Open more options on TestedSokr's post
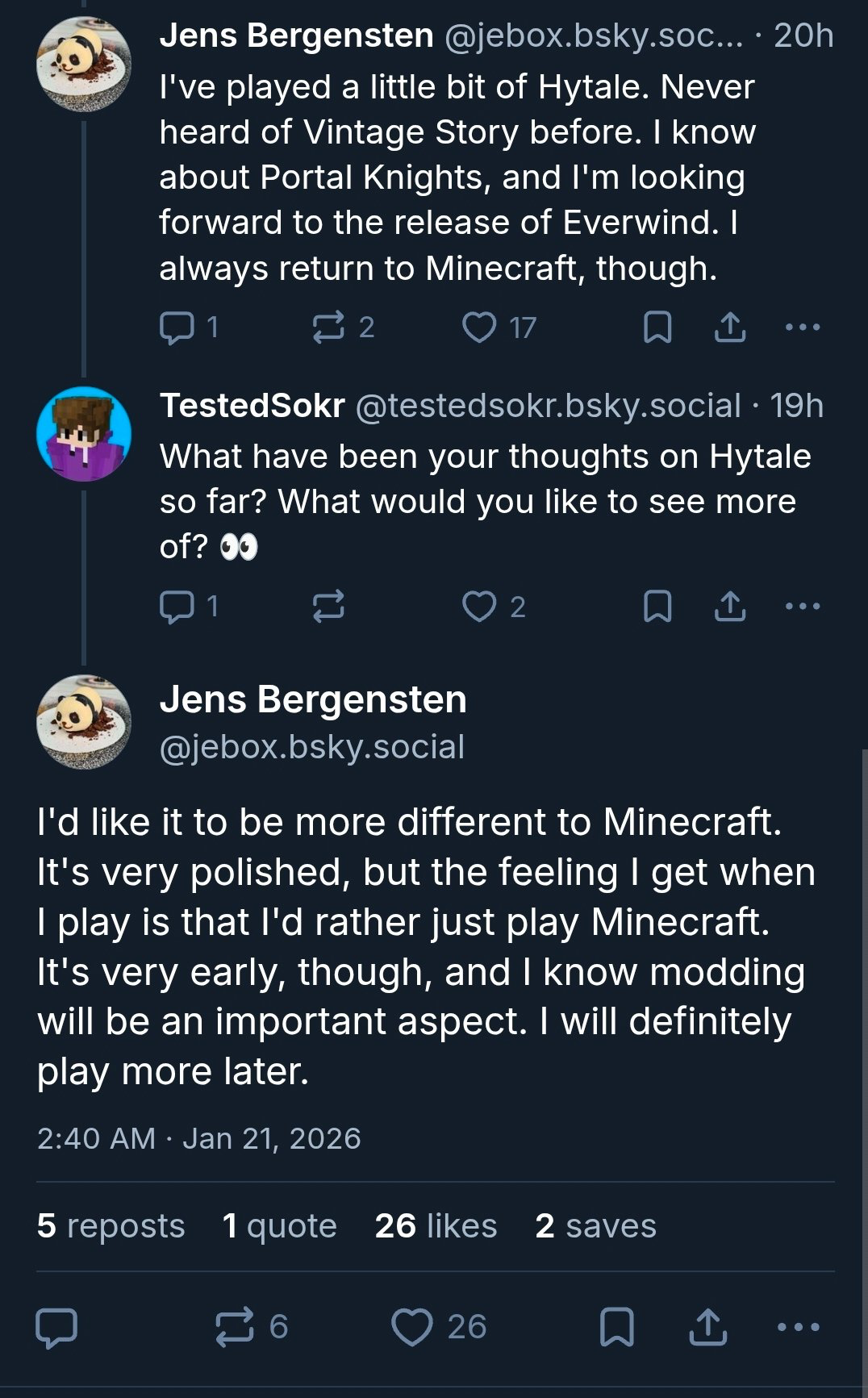This screenshot has width=868, height=1398. click(x=803, y=607)
